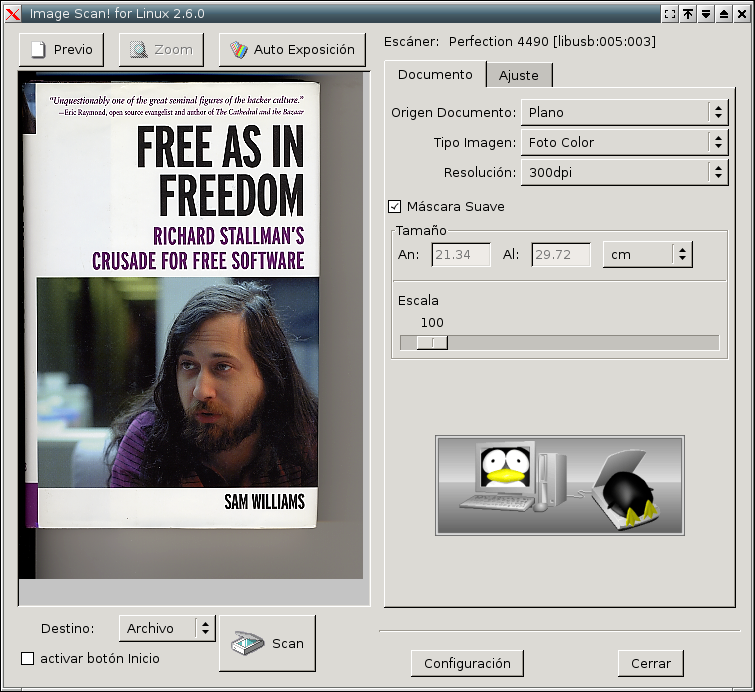
Task: Open the Origen Documento dropdown showing Plano
Action: pos(625,113)
